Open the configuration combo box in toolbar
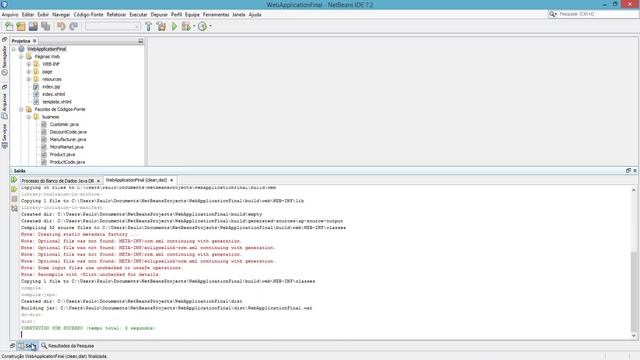Viewport: 640px width, 360px height. (x=113, y=27)
